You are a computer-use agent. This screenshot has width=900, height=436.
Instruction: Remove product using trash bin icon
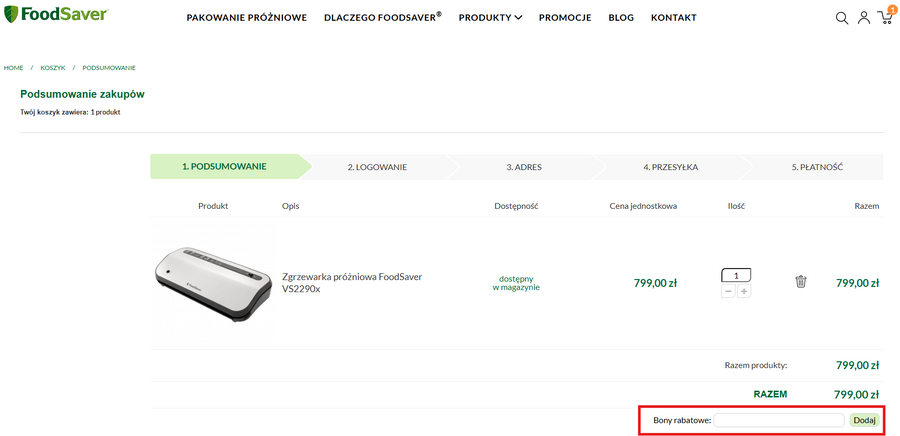point(800,282)
